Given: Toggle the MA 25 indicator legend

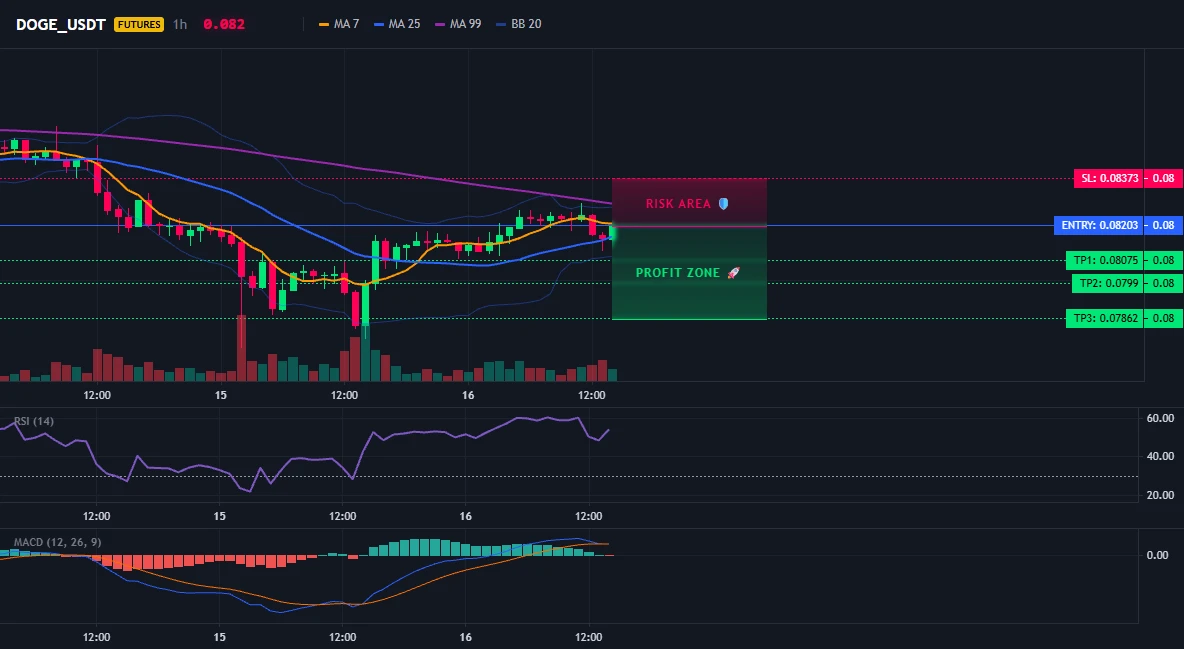Looking at the screenshot, I should tap(397, 24).
